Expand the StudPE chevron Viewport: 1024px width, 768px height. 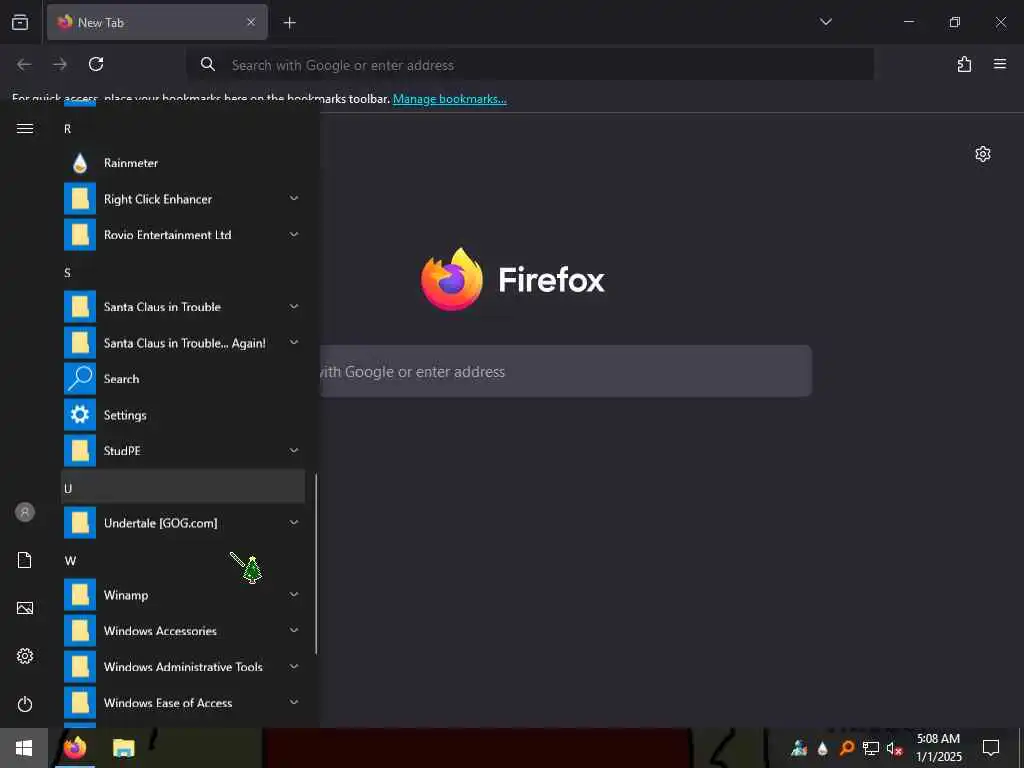coord(294,451)
